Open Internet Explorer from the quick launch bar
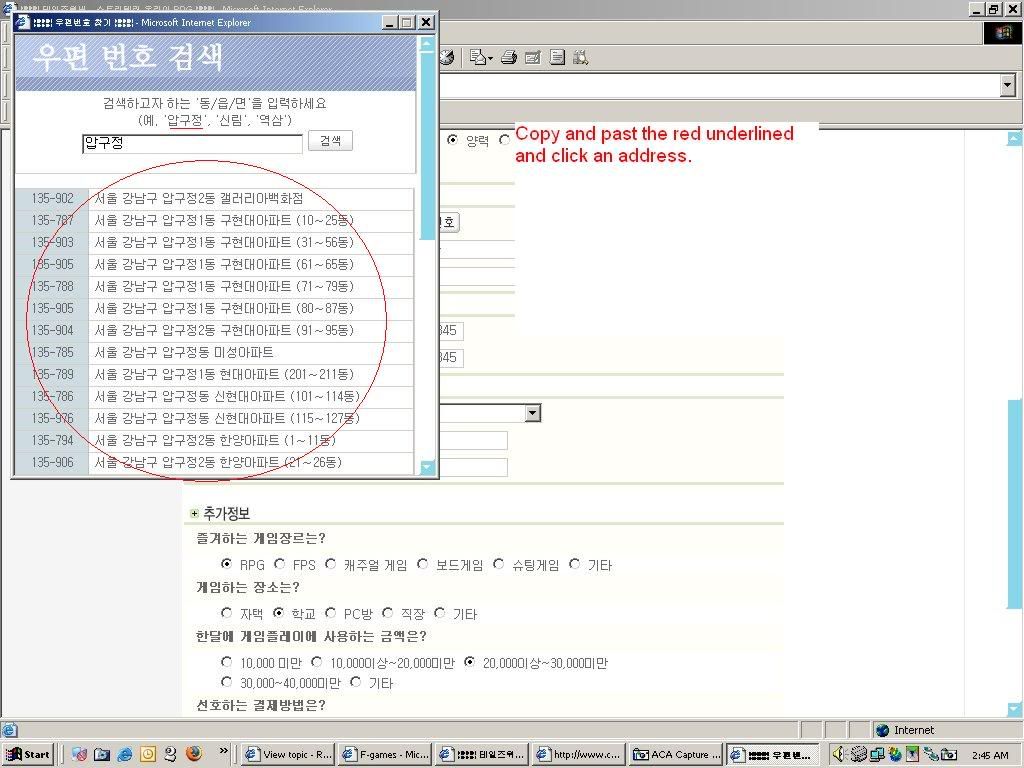 click(x=125, y=754)
